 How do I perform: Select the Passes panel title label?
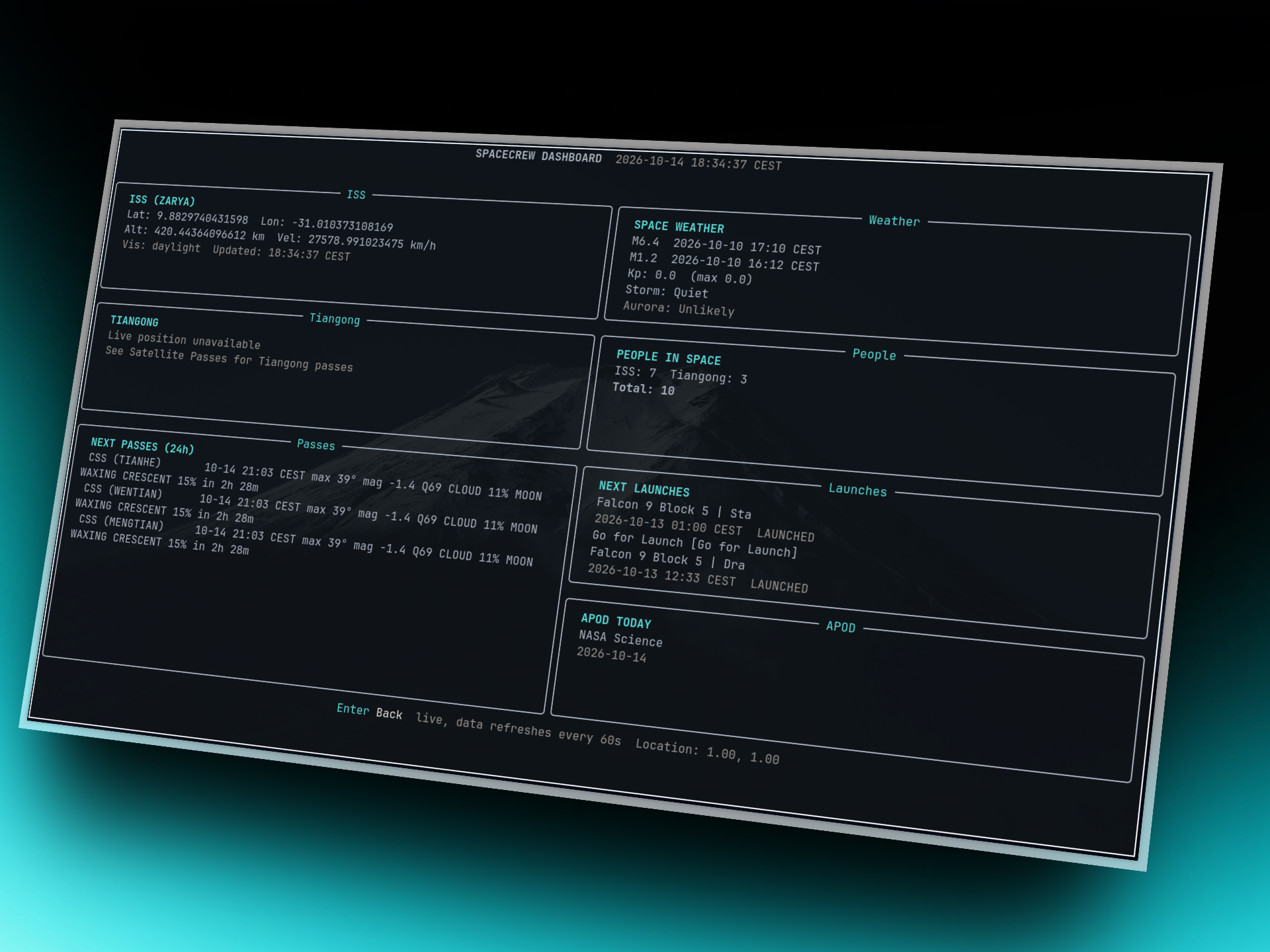click(316, 444)
